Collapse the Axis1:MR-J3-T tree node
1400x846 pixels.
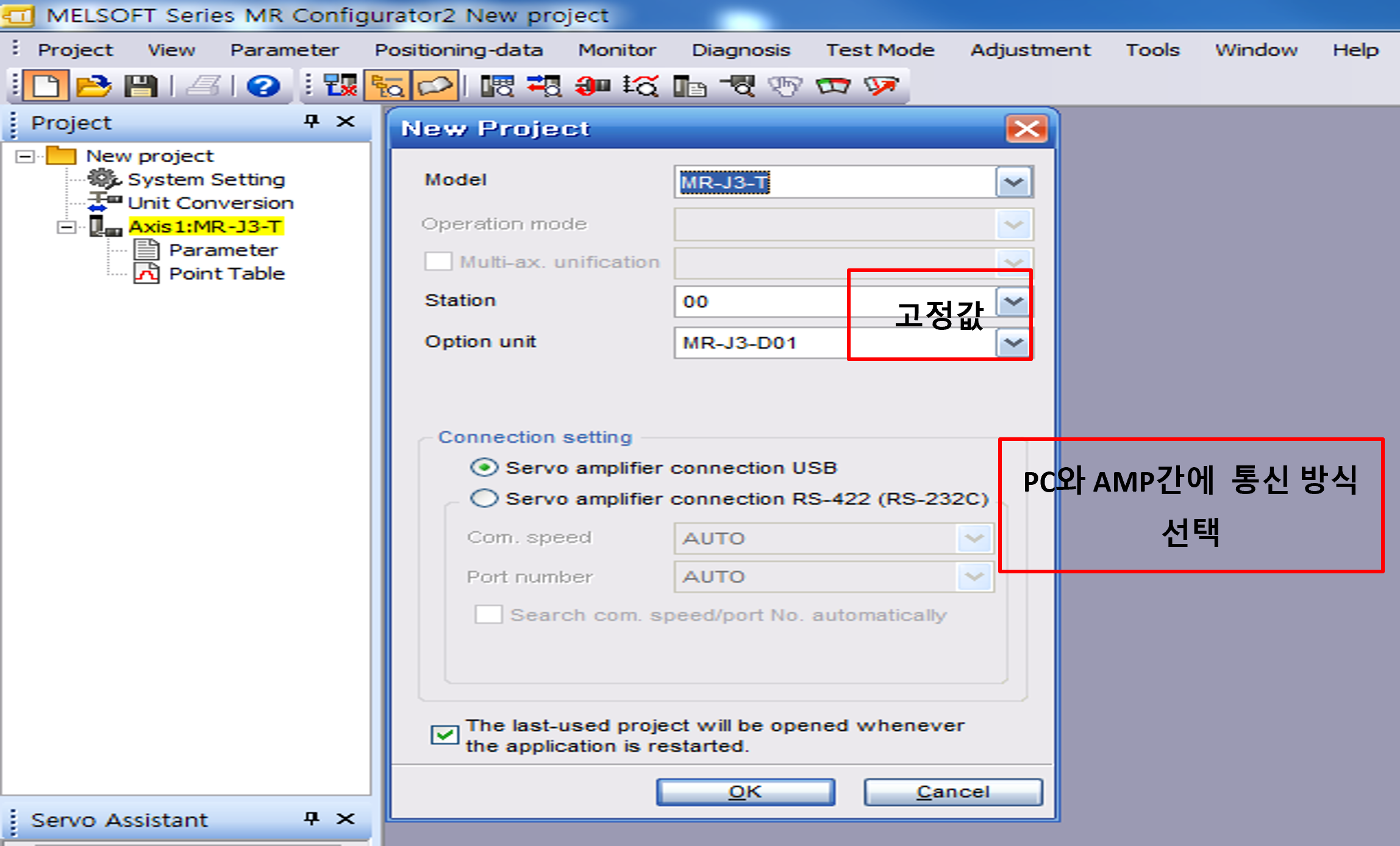coord(66,228)
